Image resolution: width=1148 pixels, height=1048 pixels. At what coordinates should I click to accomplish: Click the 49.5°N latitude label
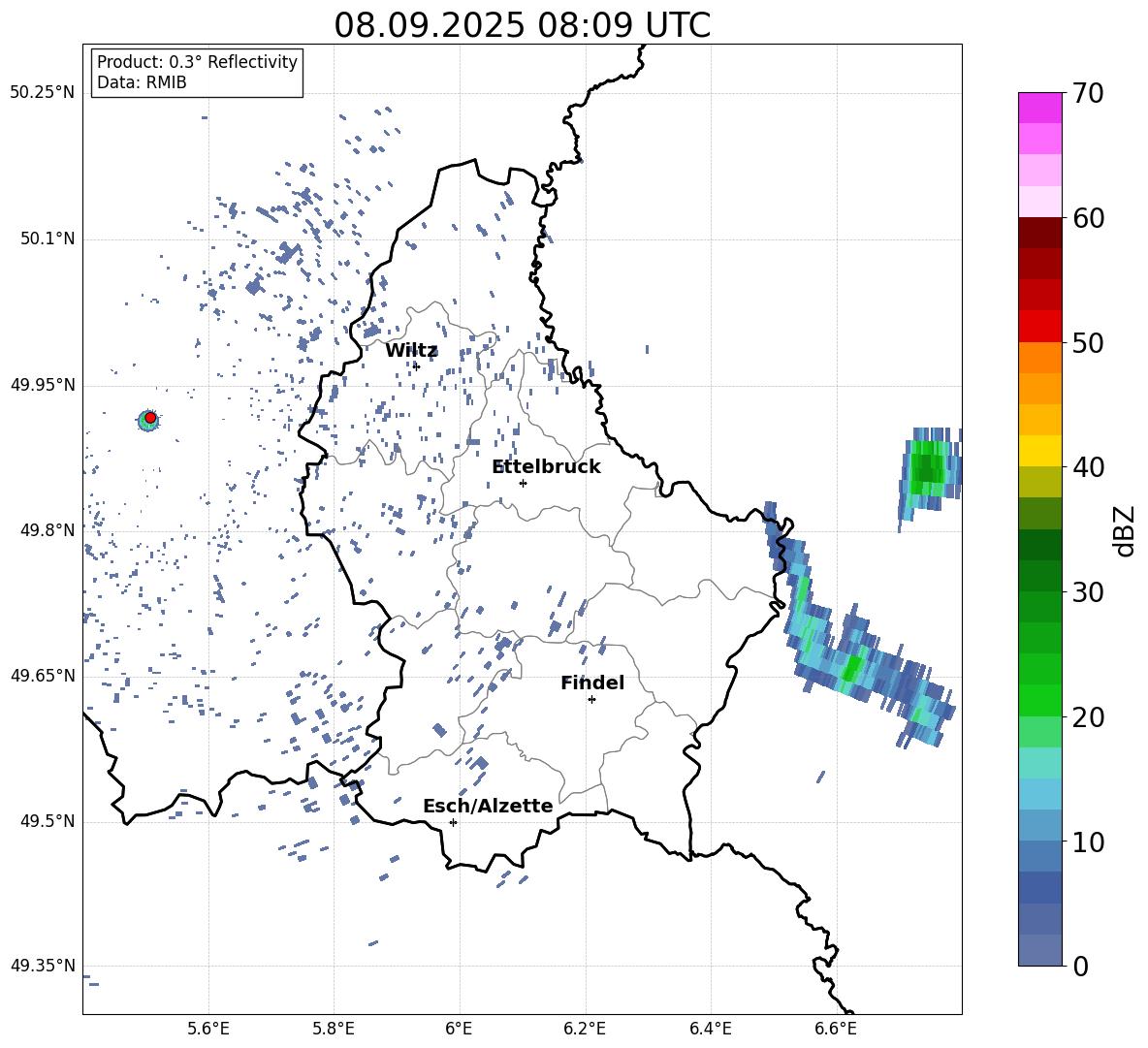pyautogui.click(x=48, y=820)
